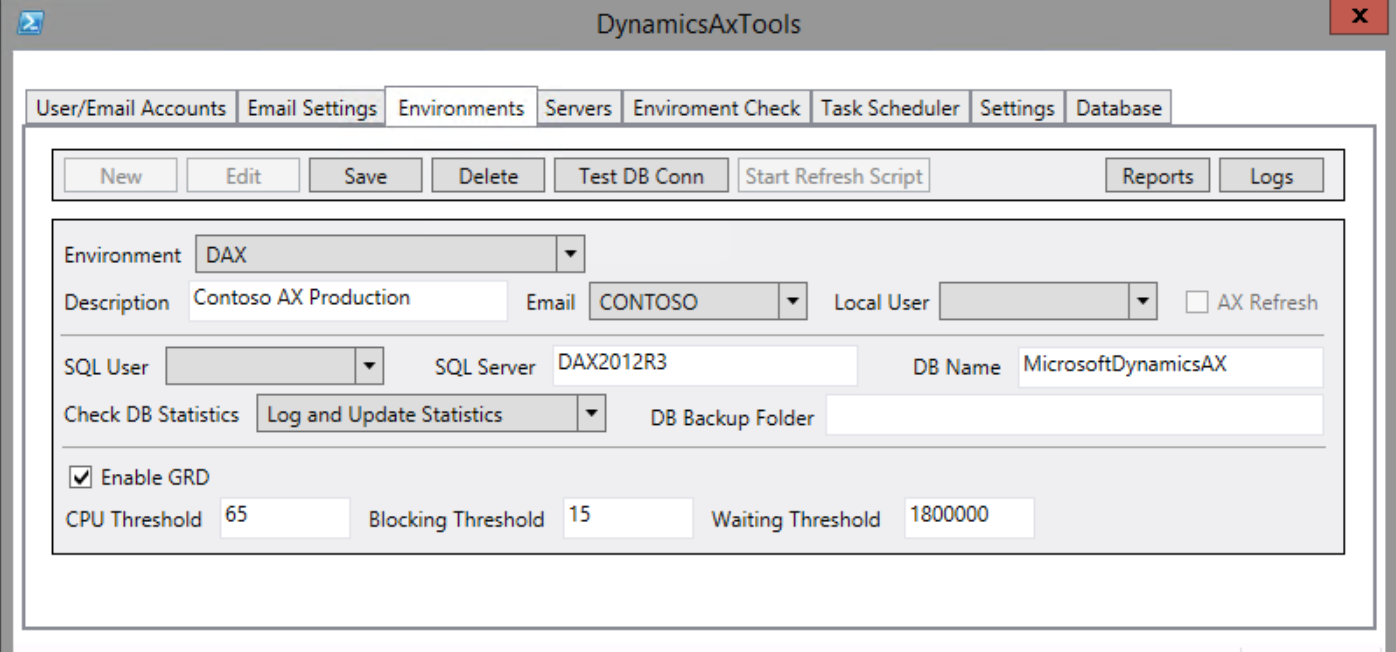Click the CPU Threshold field with 65
Viewport: 1396px width, 652px height.
[x=285, y=518]
